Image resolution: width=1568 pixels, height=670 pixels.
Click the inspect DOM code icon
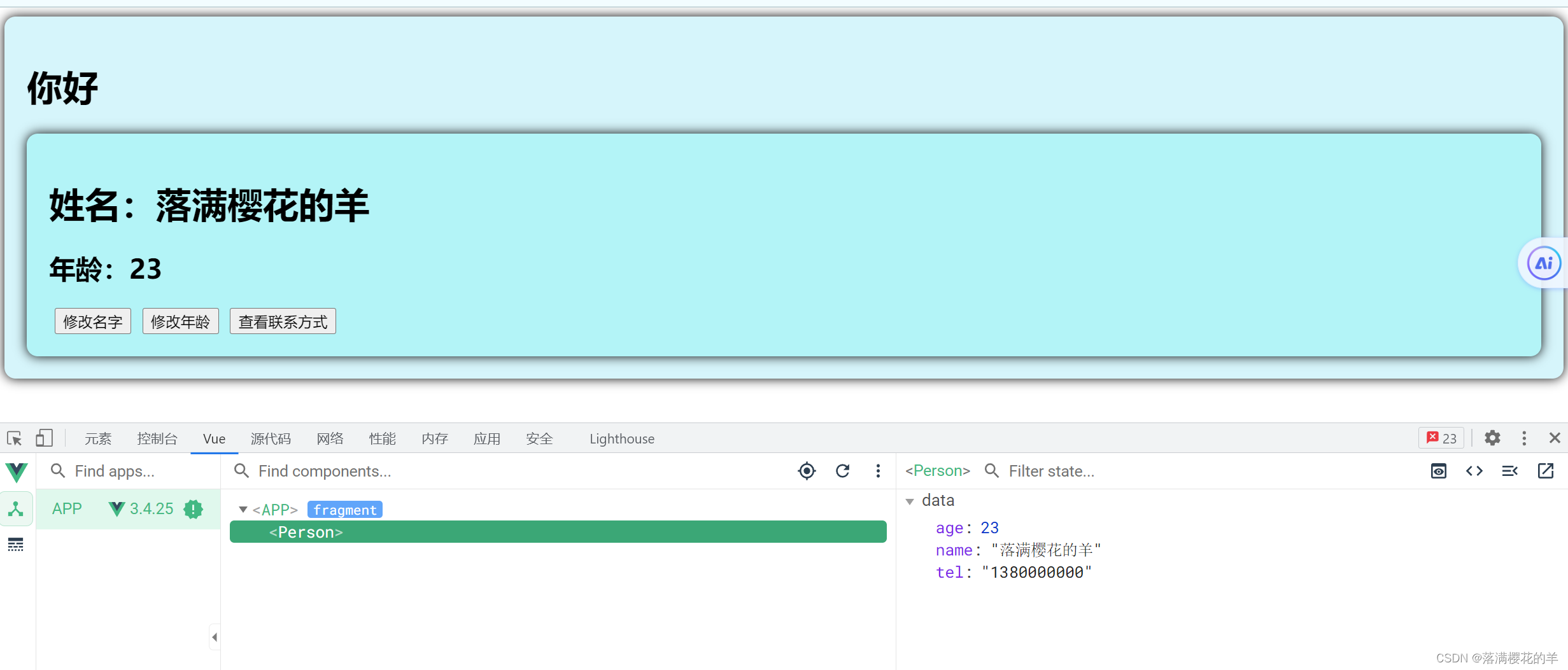(x=1474, y=471)
